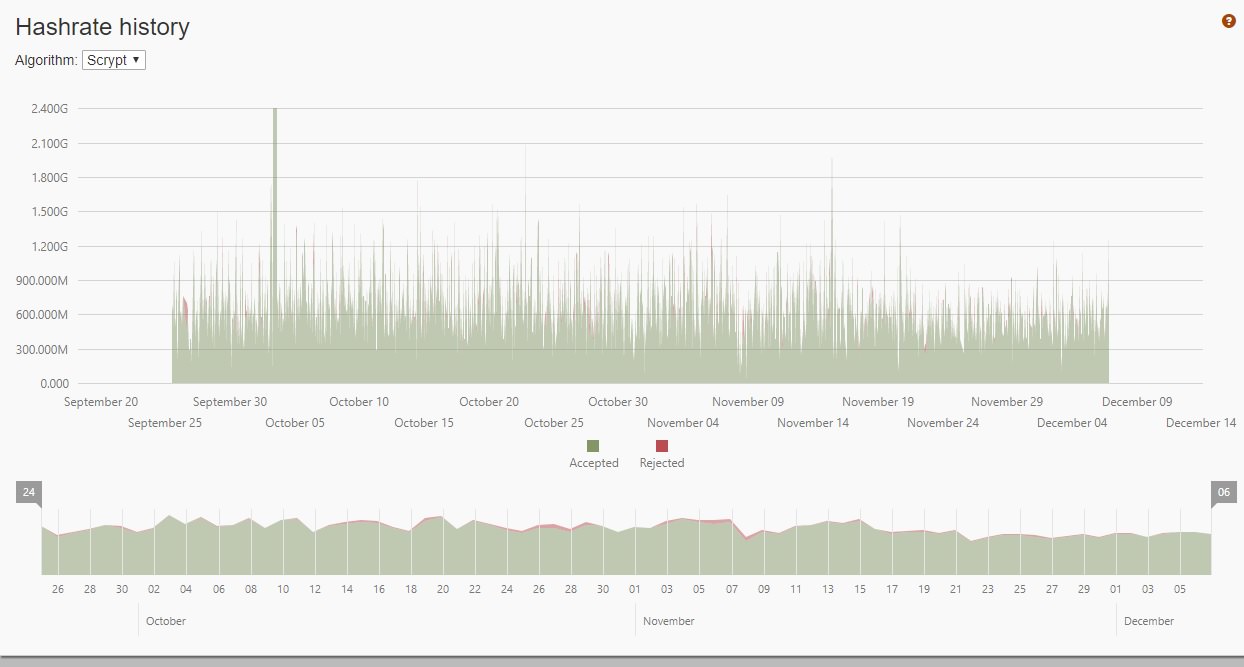Click the October 30 x-axis label
Image resolution: width=1244 pixels, height=667 pixels.
pos(618,402)
